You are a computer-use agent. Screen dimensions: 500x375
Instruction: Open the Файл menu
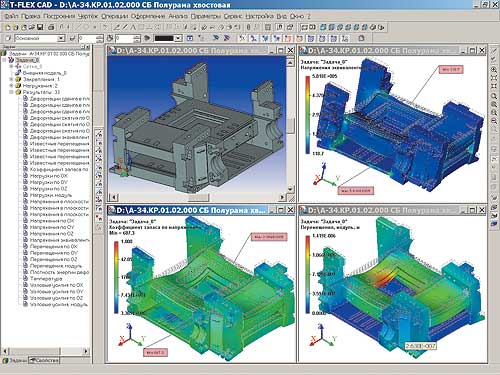pos(11,16)
